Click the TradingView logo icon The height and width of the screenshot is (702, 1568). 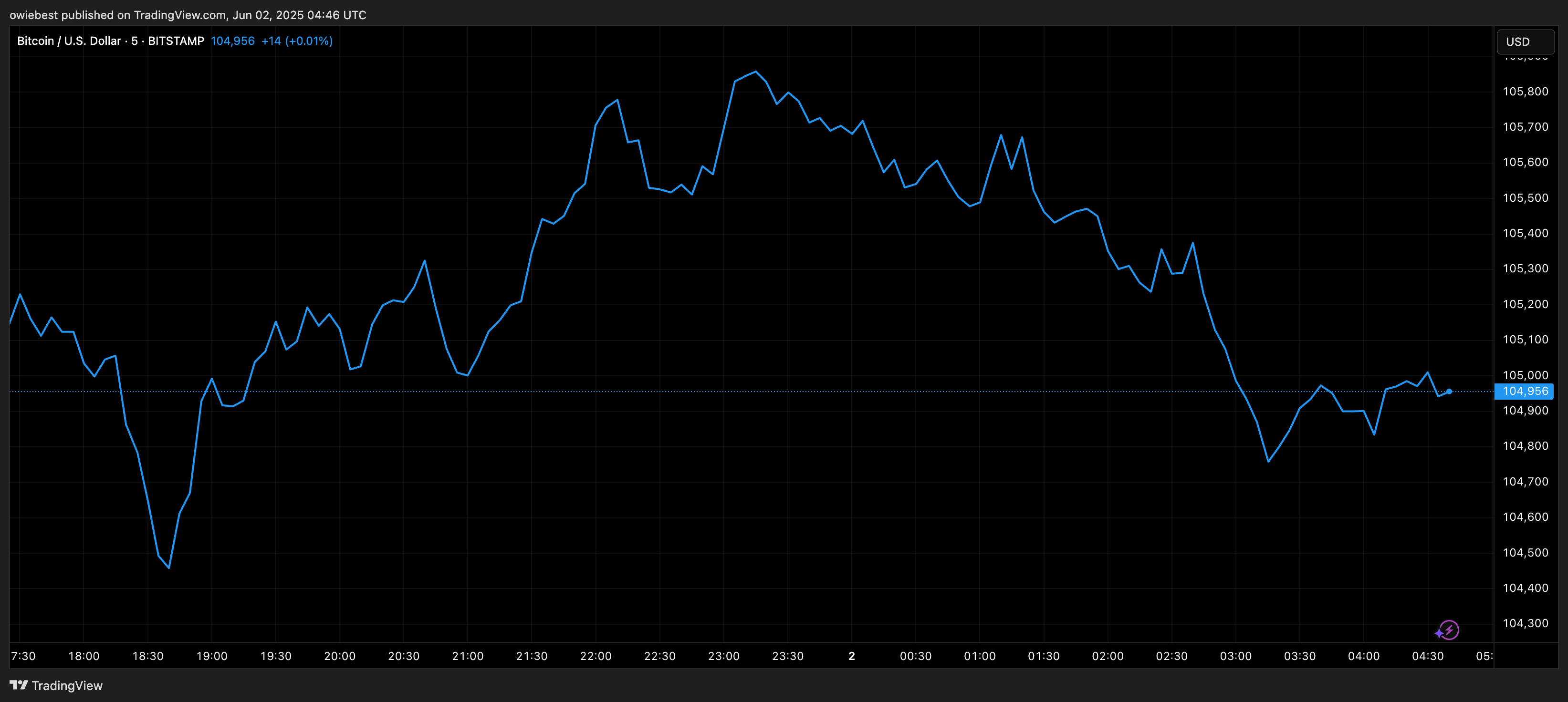pyautogui.click(x=19, y=685)
